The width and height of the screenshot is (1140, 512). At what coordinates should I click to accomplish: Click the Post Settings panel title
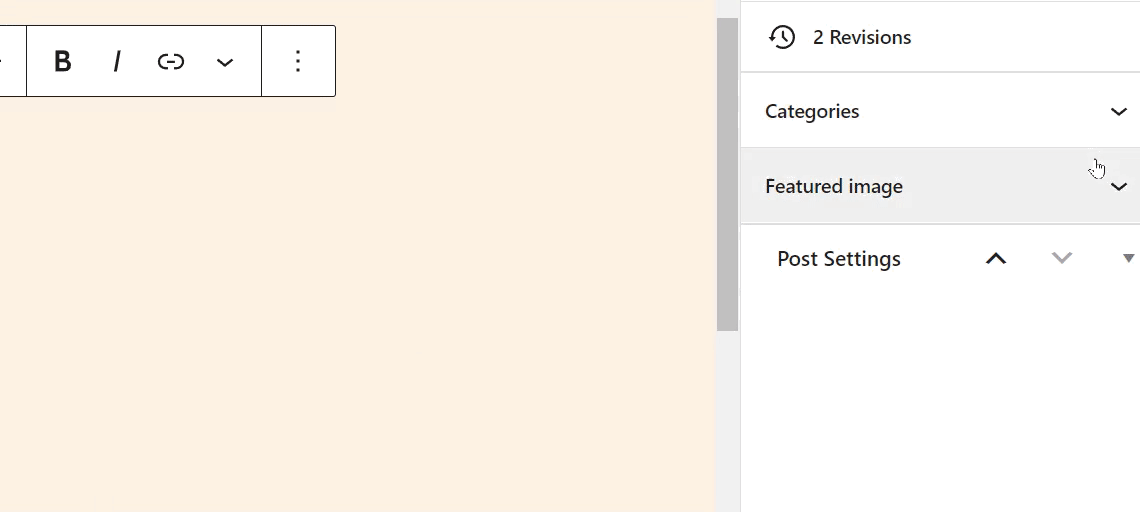tap(839, 259)
